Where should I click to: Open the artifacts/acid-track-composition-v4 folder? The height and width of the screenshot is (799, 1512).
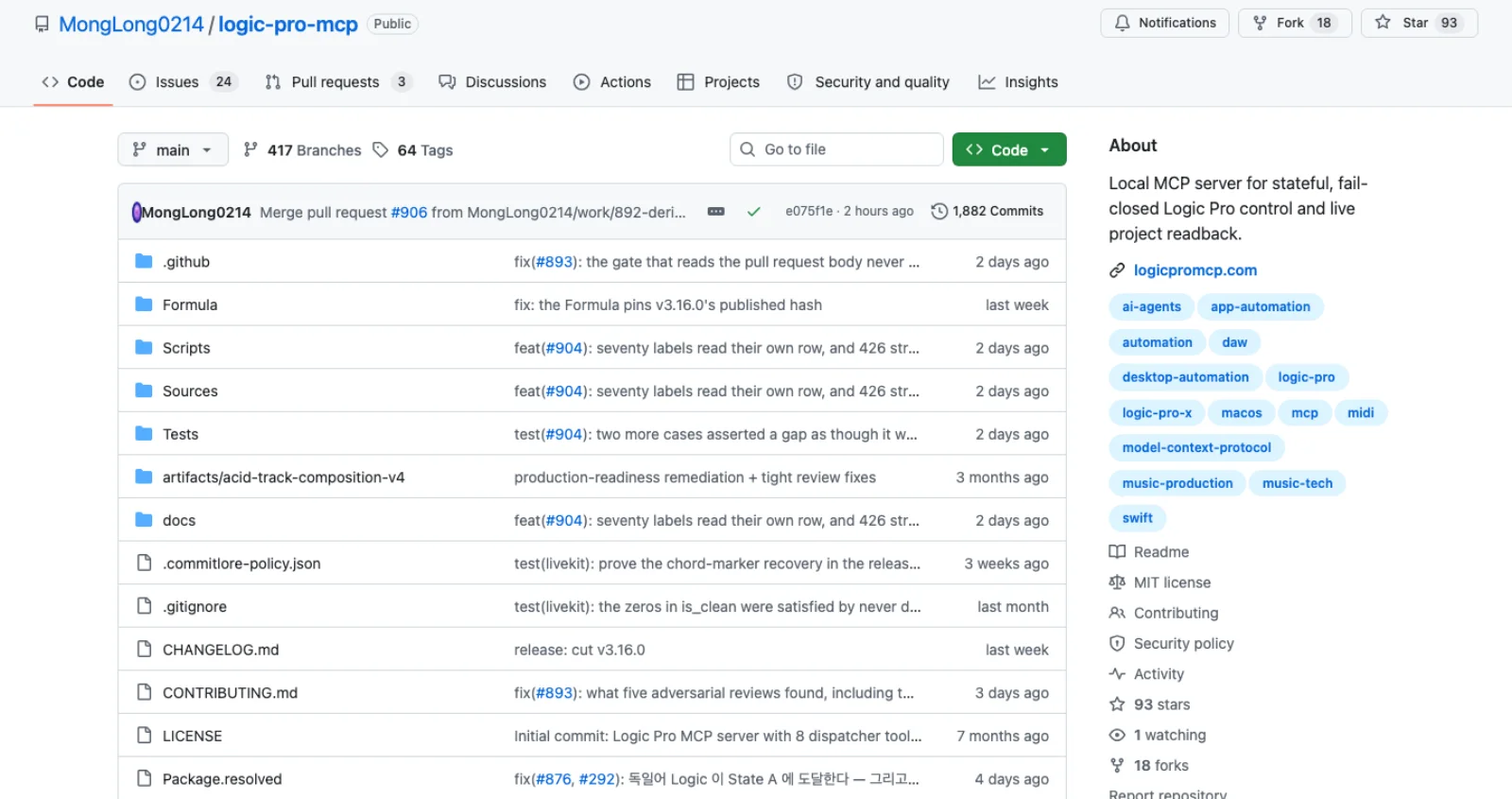(283, 478)
